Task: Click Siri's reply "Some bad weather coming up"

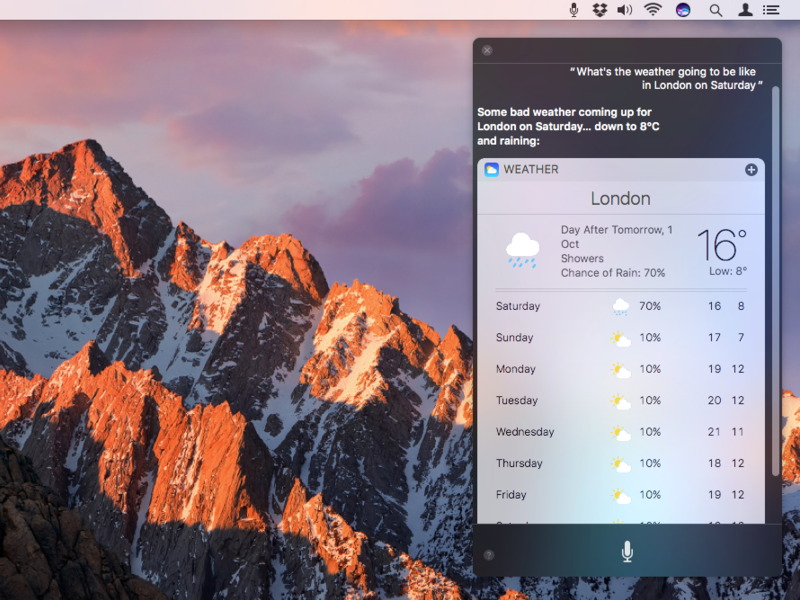Action: (568, 126)
